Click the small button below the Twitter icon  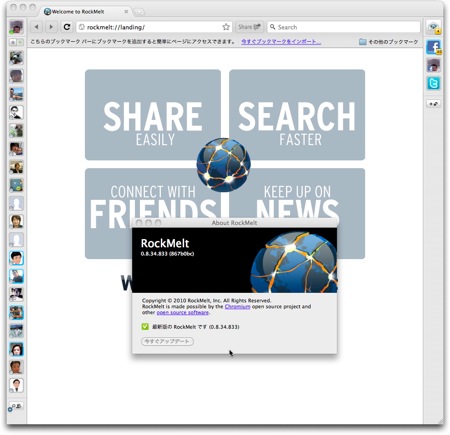coord(434,104)
